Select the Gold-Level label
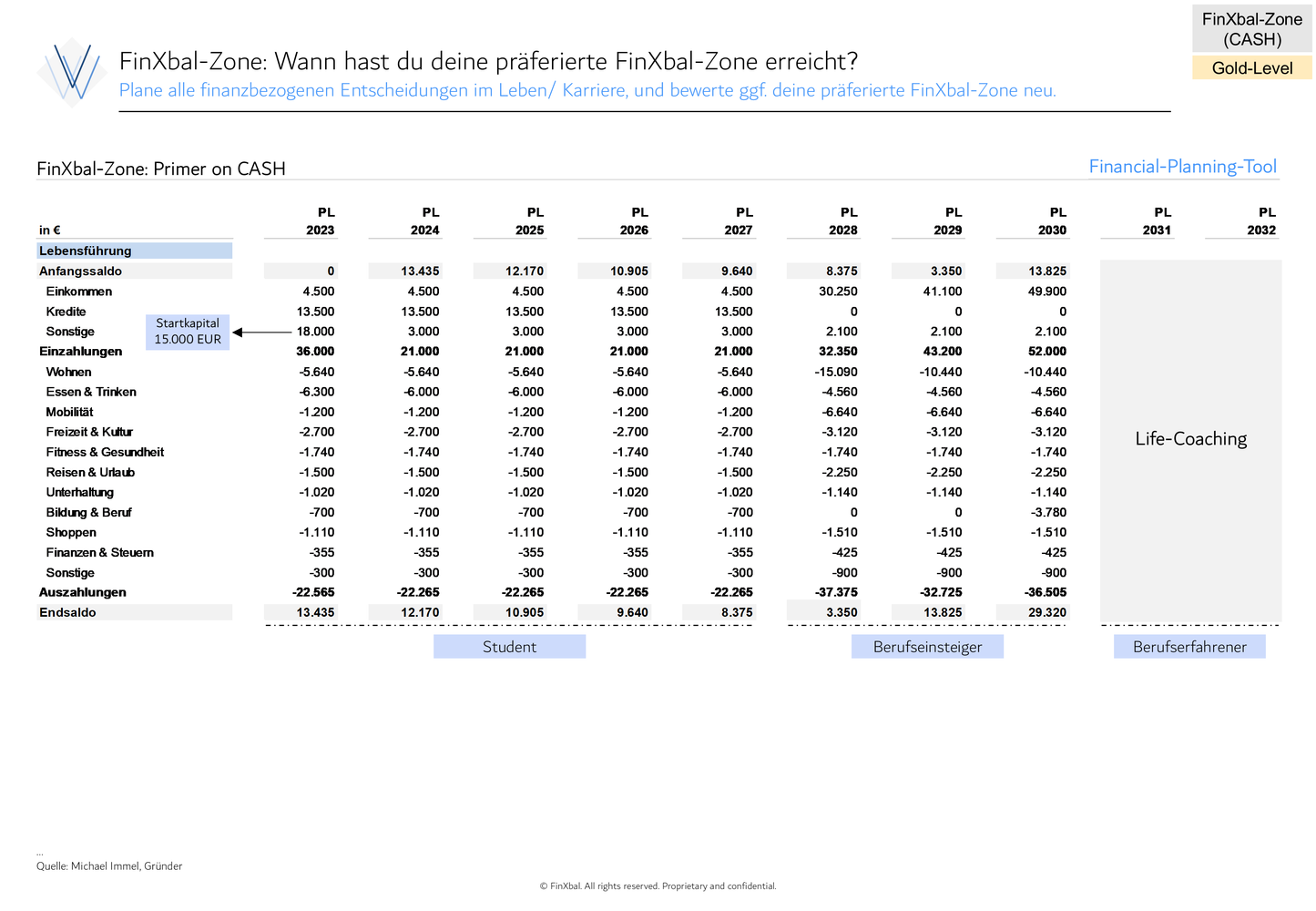 coord(1252,67)
